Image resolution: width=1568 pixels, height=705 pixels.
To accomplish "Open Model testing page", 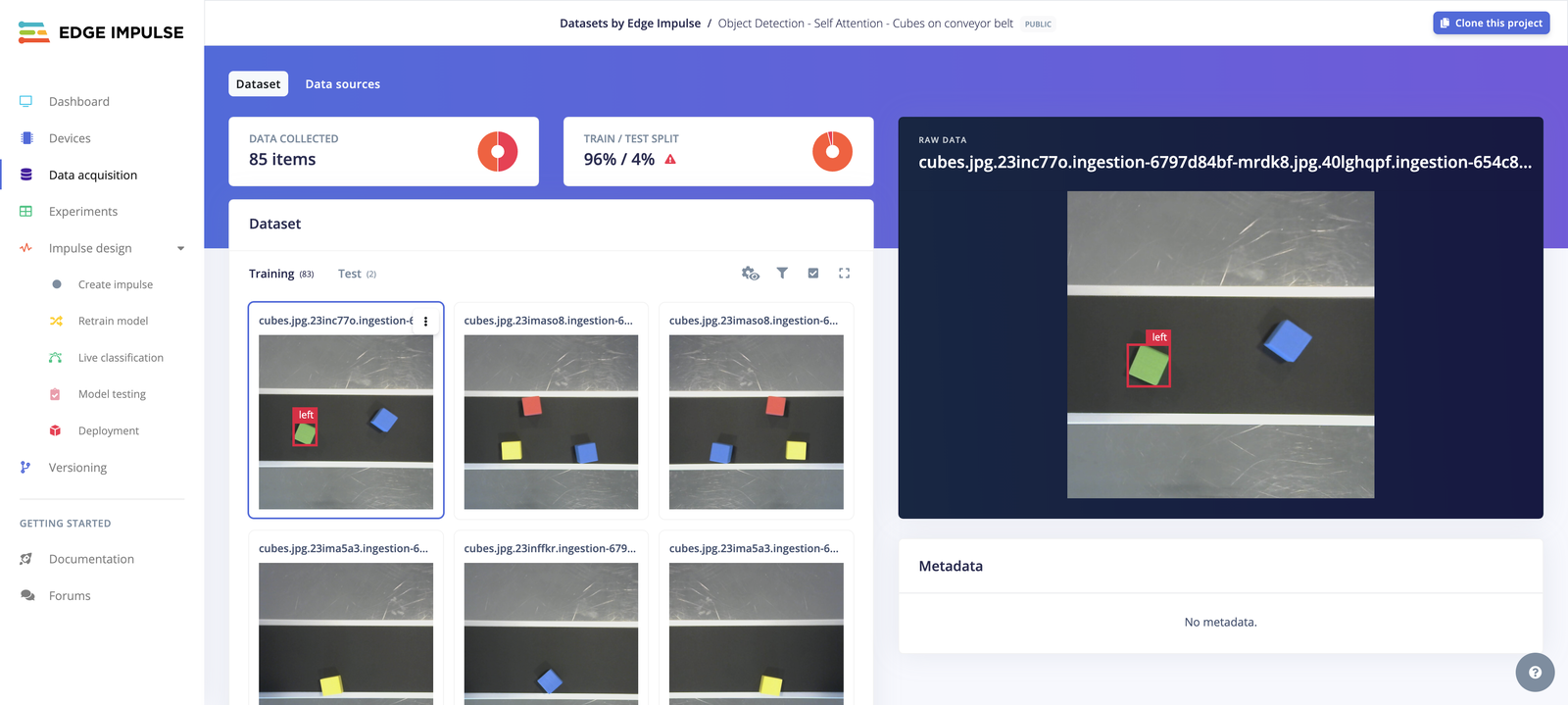I will coord(112,394).
